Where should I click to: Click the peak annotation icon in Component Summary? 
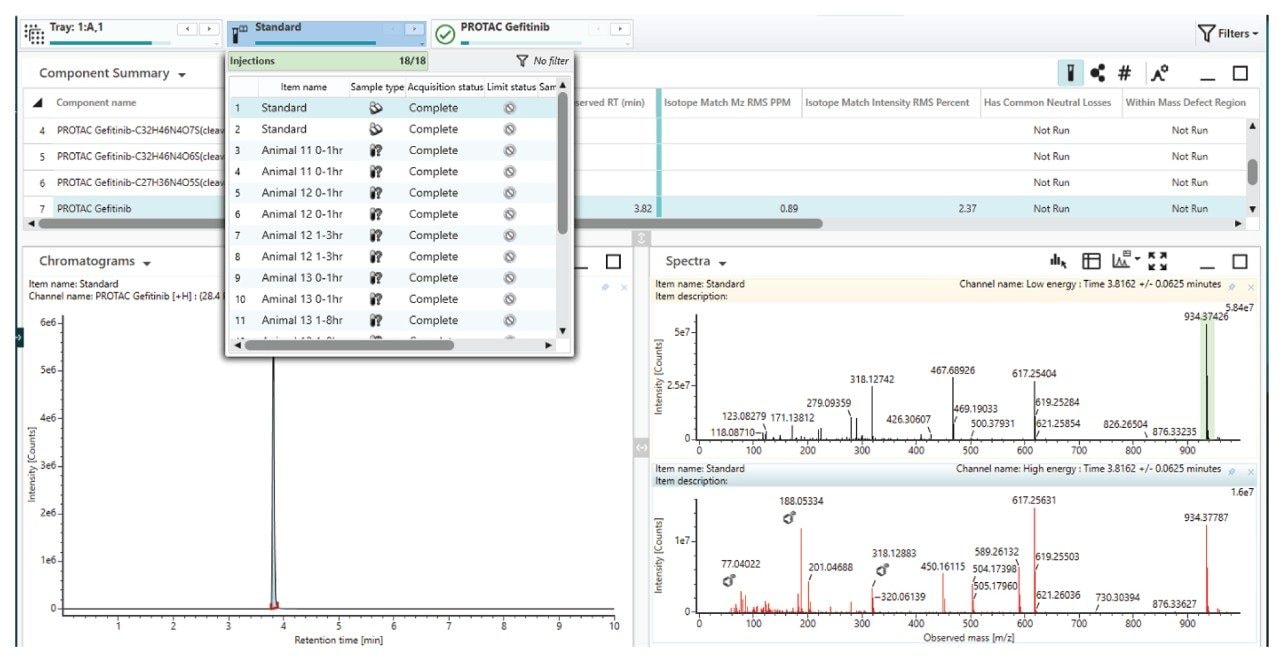point(1159,73)
